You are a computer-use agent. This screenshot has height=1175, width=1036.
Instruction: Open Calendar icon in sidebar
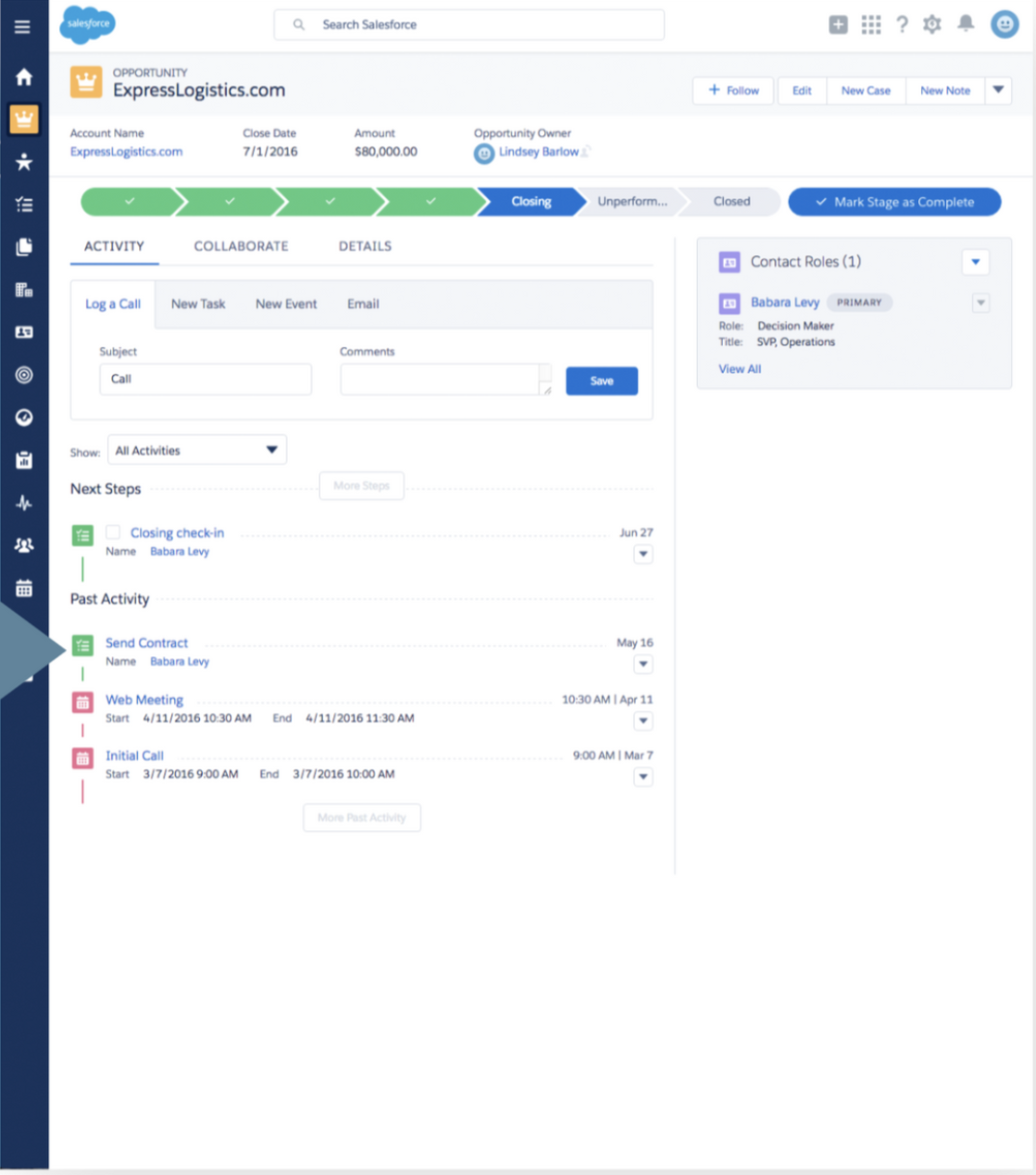coord(24,587)
